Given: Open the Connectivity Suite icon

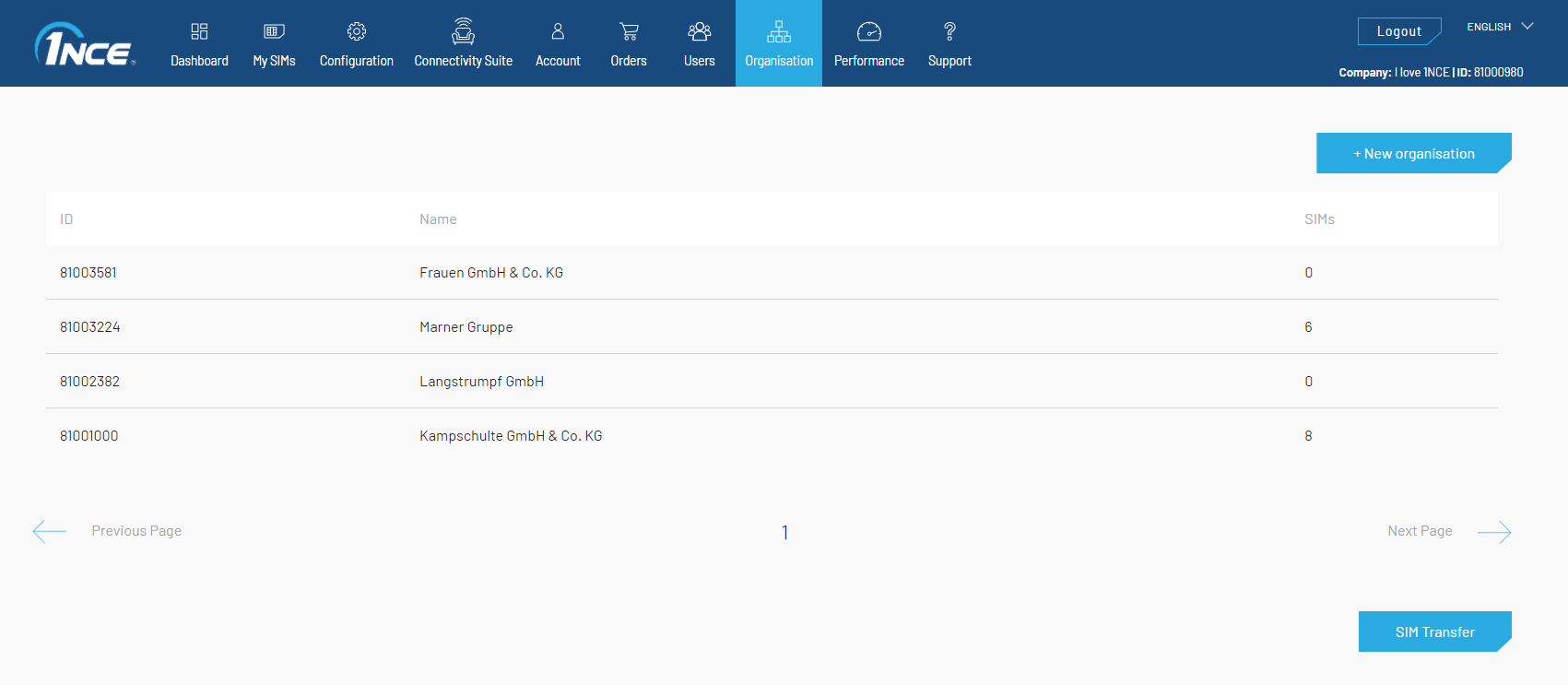Looking at the screenshot, I should [463, 31].
